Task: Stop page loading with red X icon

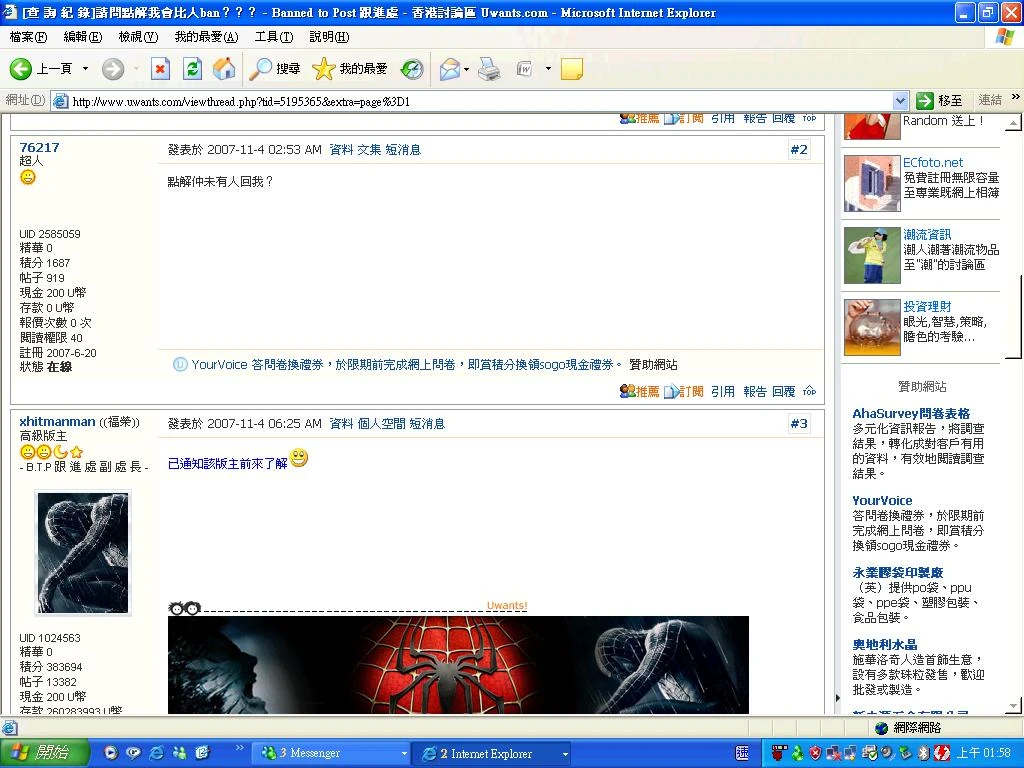Action: (160, 69)
